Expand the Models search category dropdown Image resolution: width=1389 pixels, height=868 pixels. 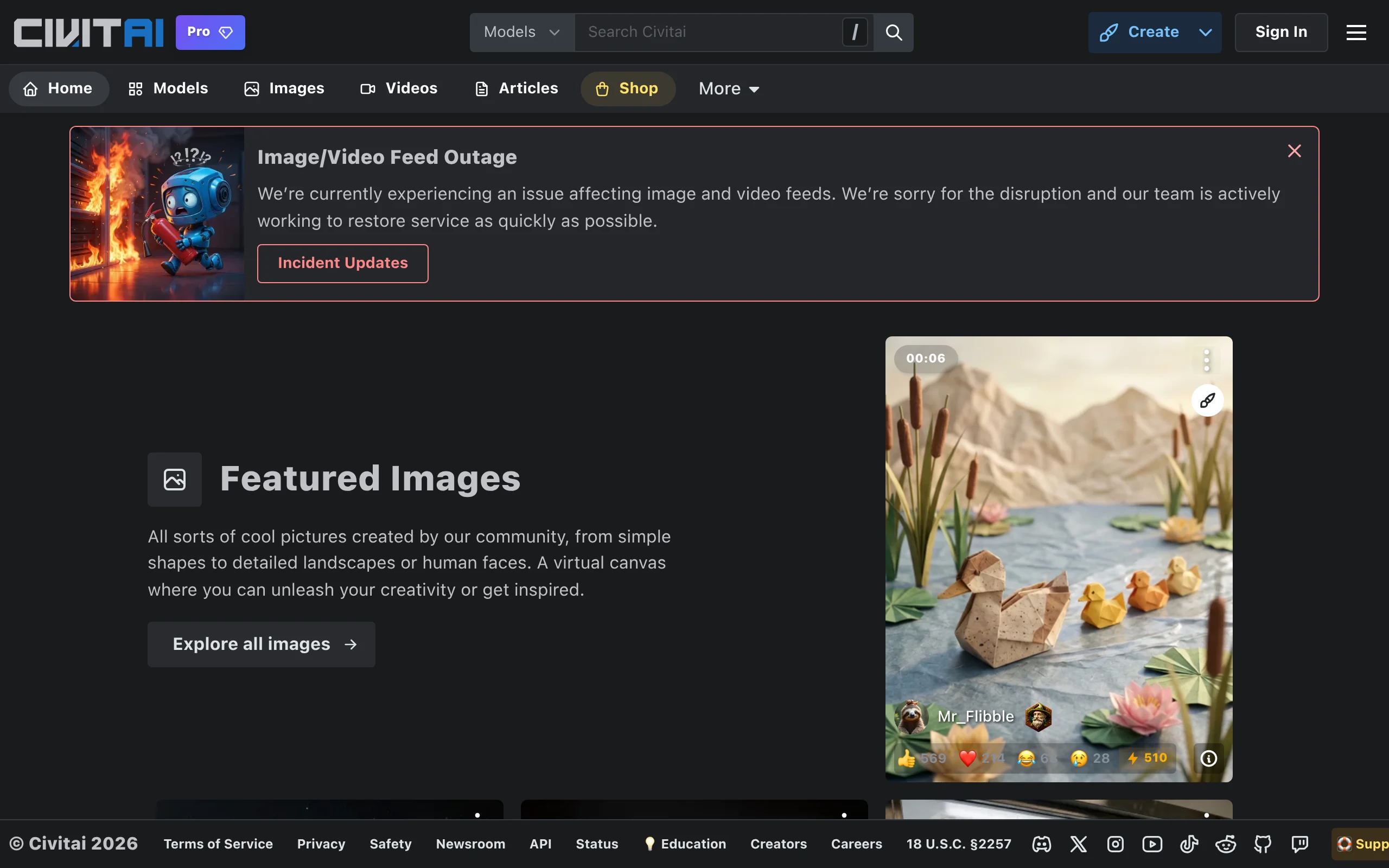tap(522, 32)
